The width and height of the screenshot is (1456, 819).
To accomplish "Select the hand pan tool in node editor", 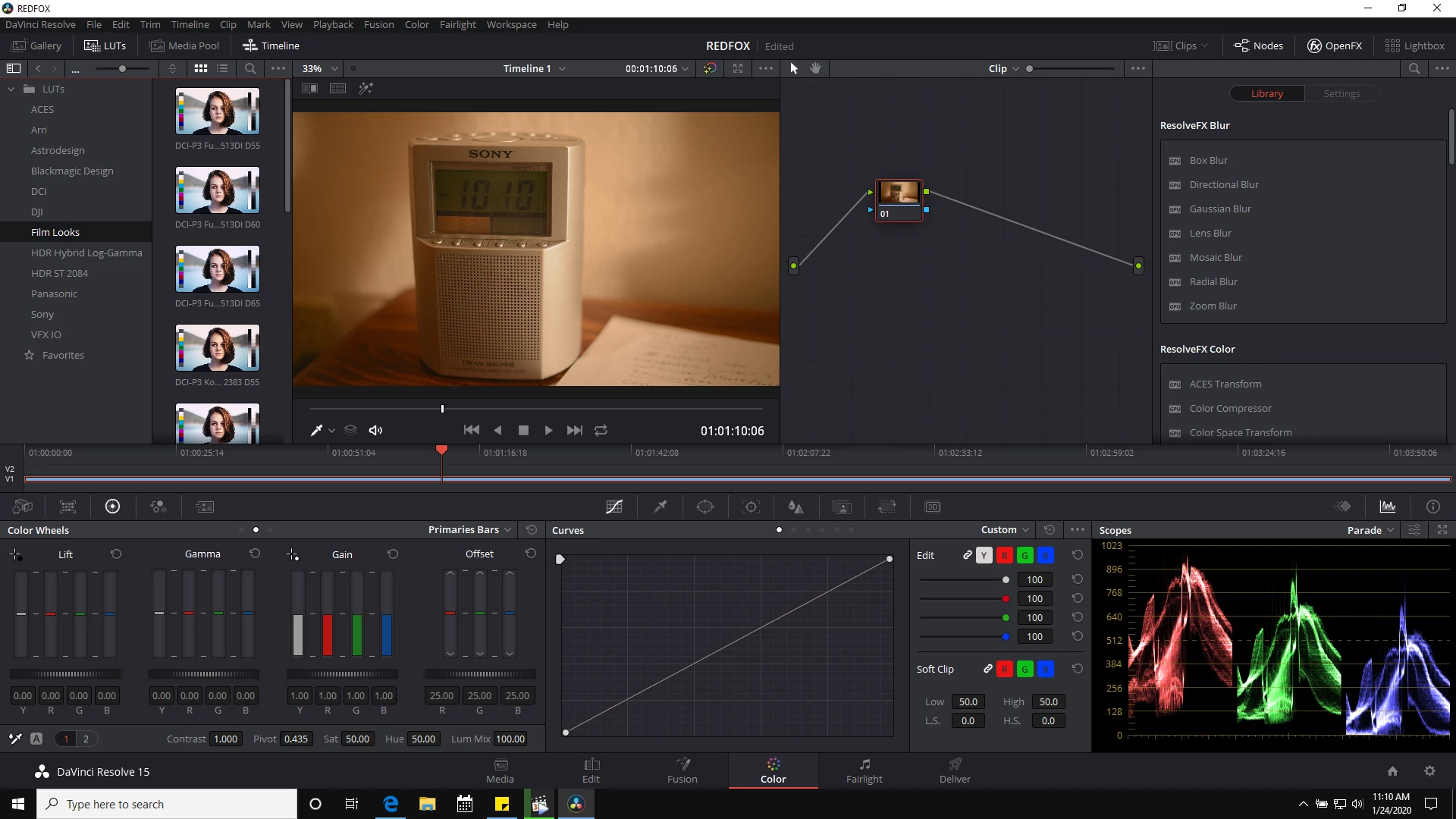I will pos(816,68).
